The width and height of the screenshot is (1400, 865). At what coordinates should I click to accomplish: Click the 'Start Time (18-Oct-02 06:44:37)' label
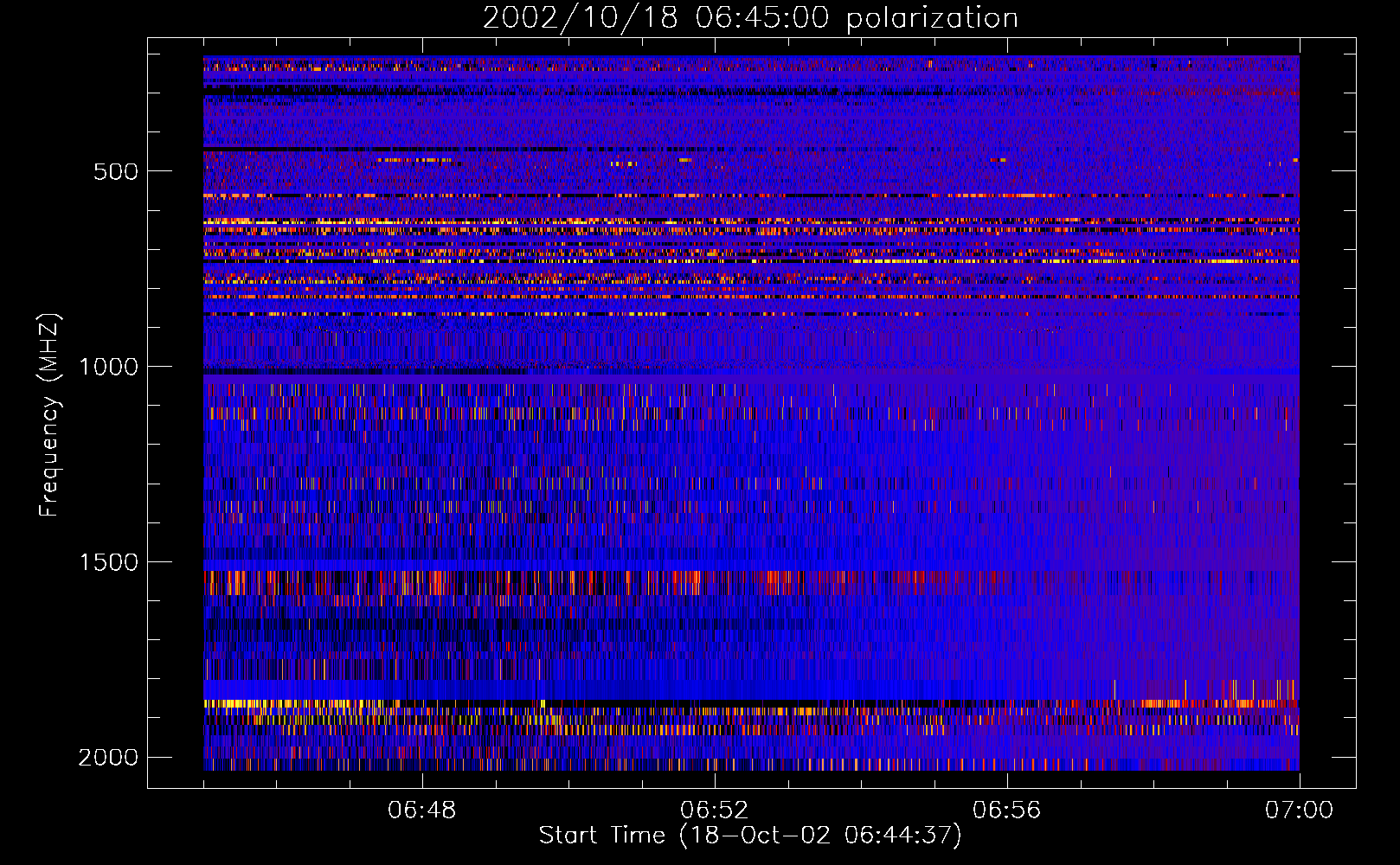click(x=750, y=836)
